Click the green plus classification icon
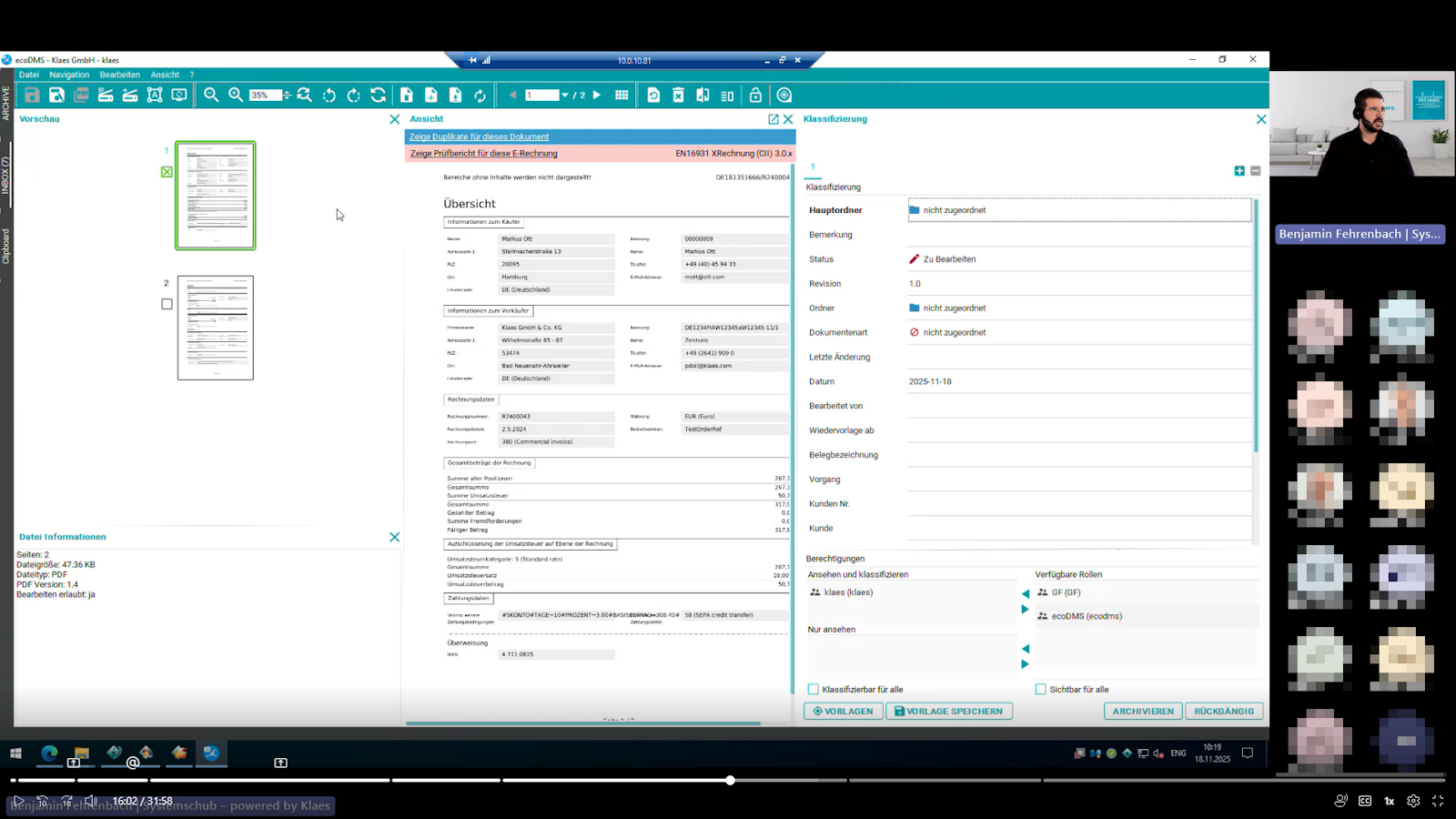 (x=1239, y=171)
